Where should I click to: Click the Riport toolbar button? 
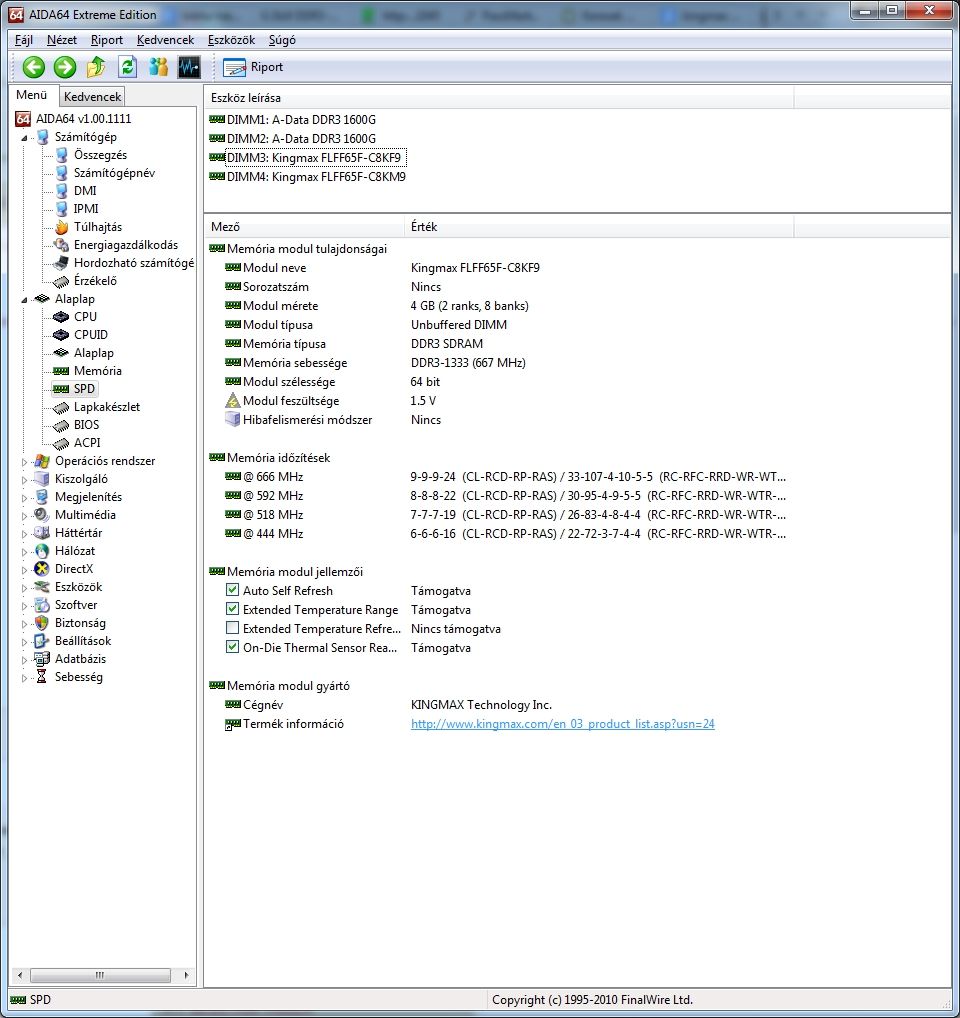click(x=253, y=67)
